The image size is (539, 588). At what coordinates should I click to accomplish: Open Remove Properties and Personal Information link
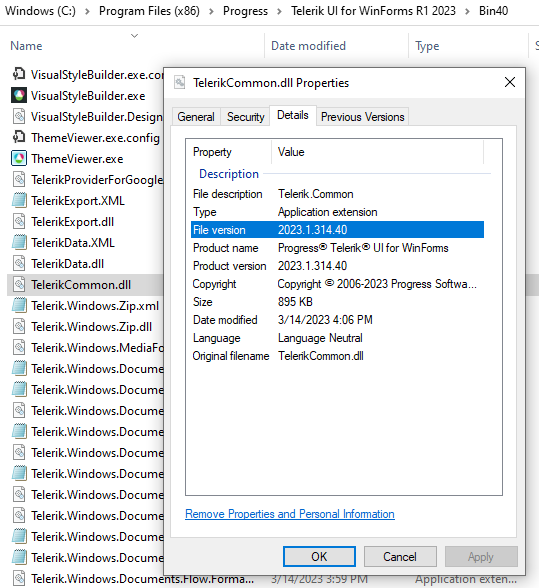(290, 514)
